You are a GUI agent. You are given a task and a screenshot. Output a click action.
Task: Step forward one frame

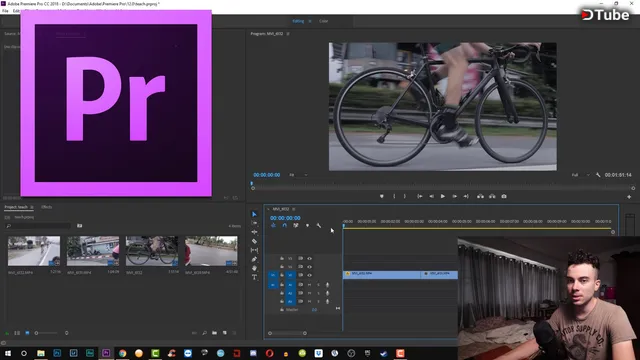click(454, 196)
